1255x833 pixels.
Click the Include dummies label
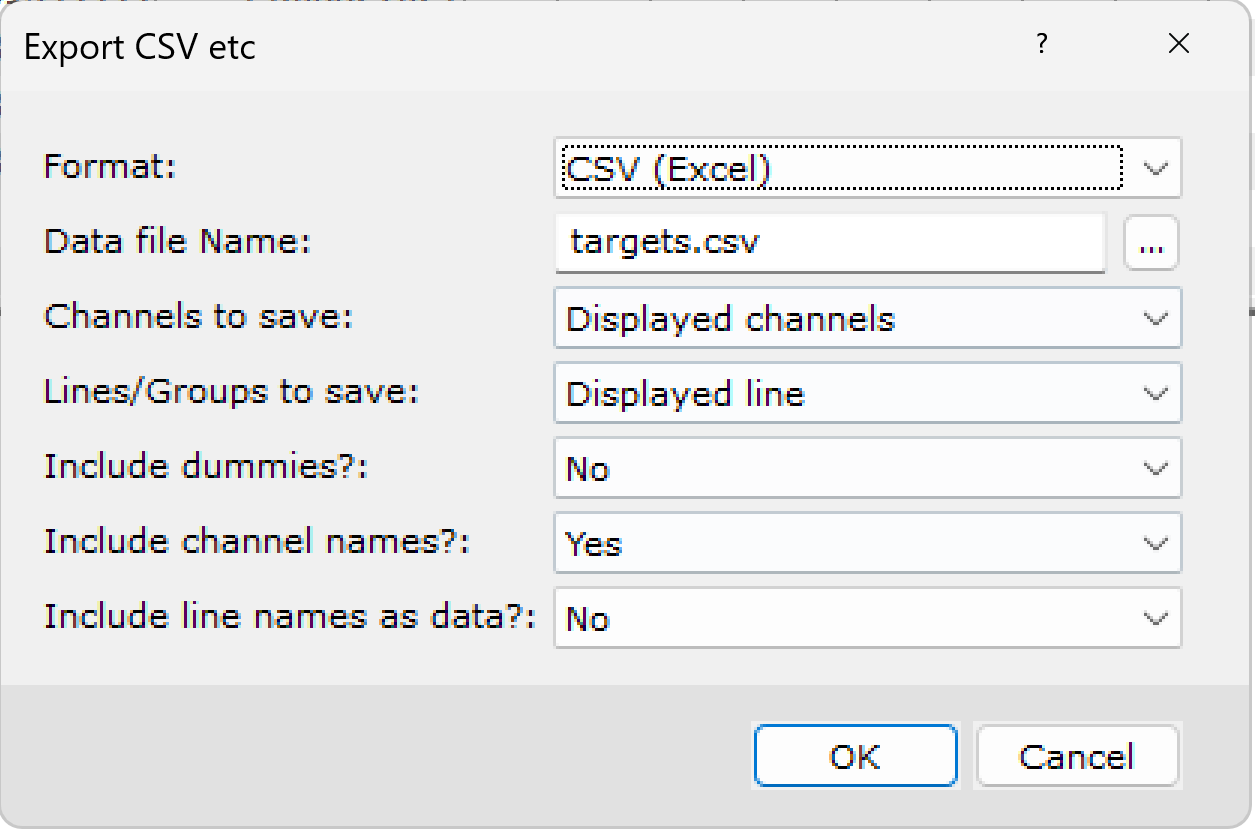coord(207,466)
